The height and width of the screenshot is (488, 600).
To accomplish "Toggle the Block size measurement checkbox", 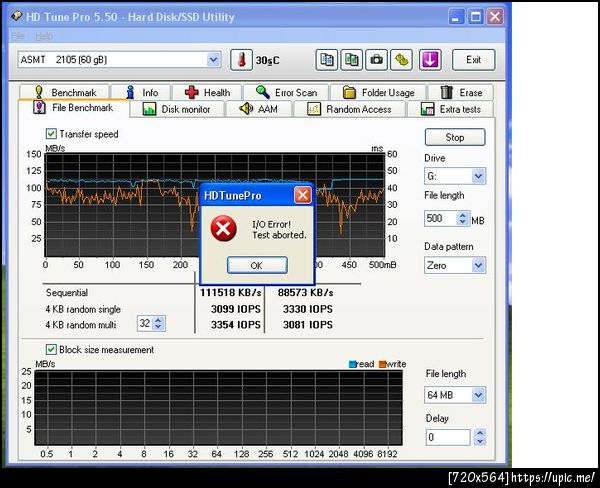I will 51,349.
